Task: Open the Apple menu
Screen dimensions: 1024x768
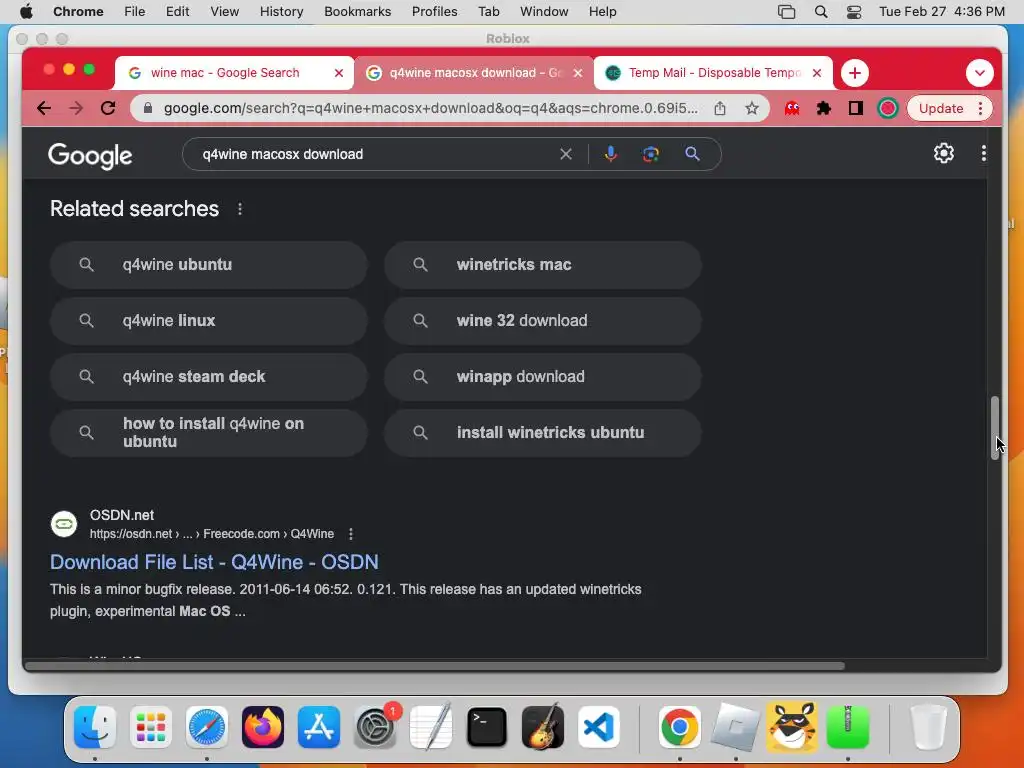Action: (26, 12)
